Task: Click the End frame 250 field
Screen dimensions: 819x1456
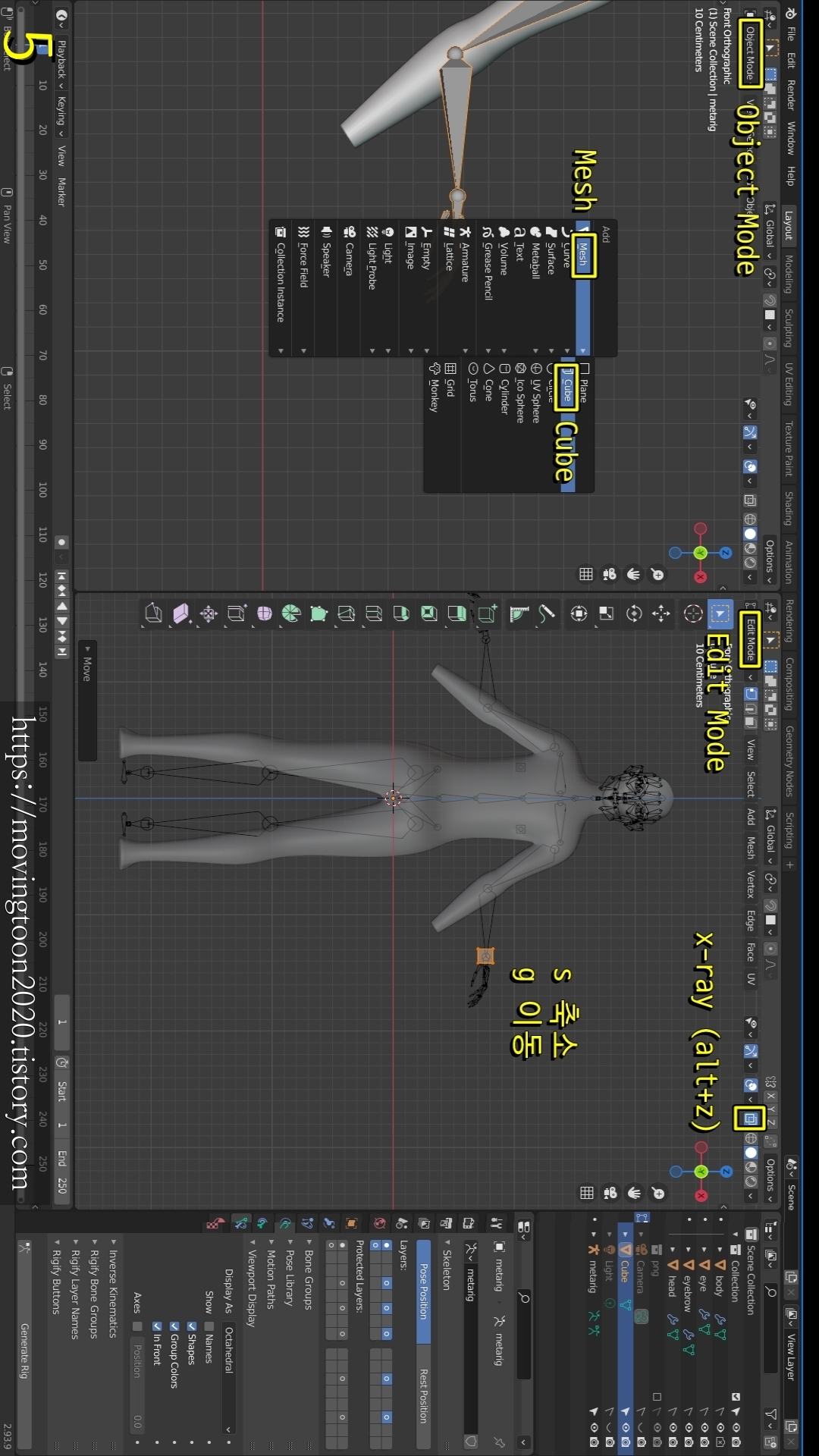Action: (62, 1172)
